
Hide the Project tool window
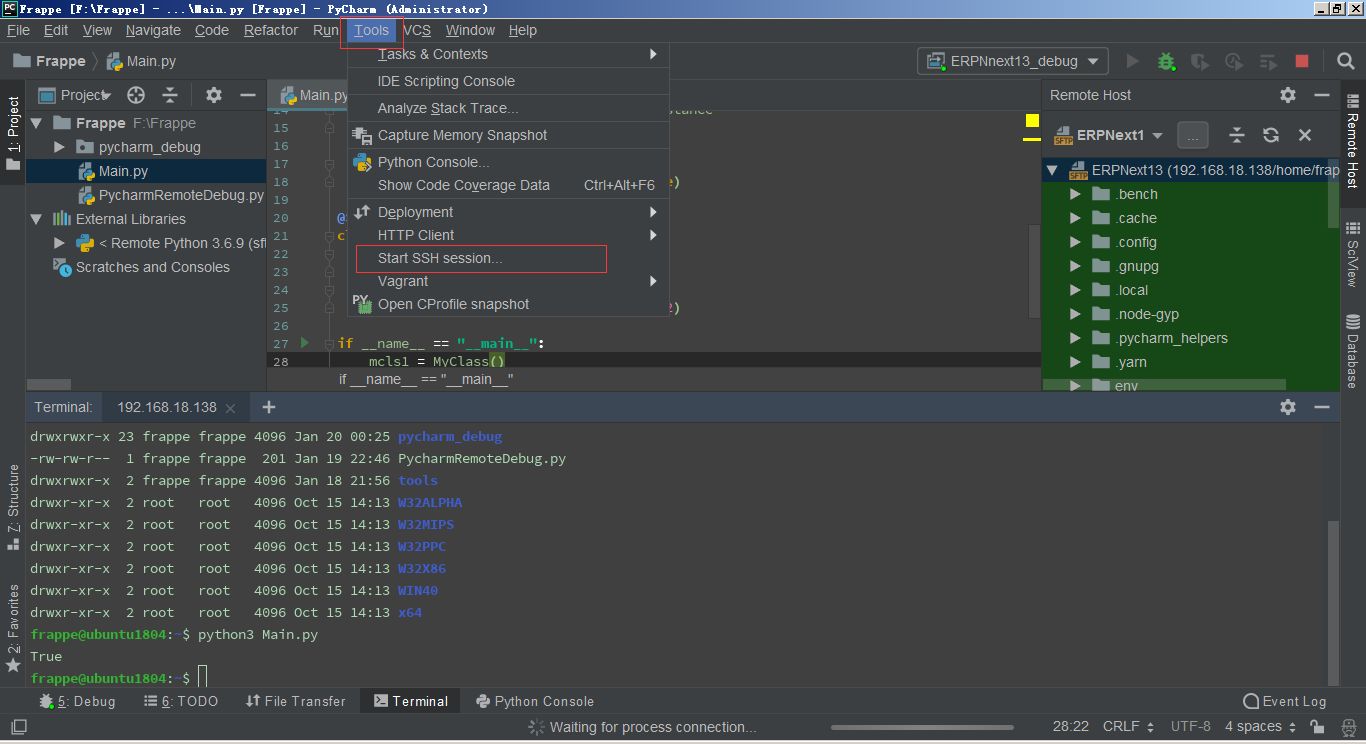click(x=248, y=95)
